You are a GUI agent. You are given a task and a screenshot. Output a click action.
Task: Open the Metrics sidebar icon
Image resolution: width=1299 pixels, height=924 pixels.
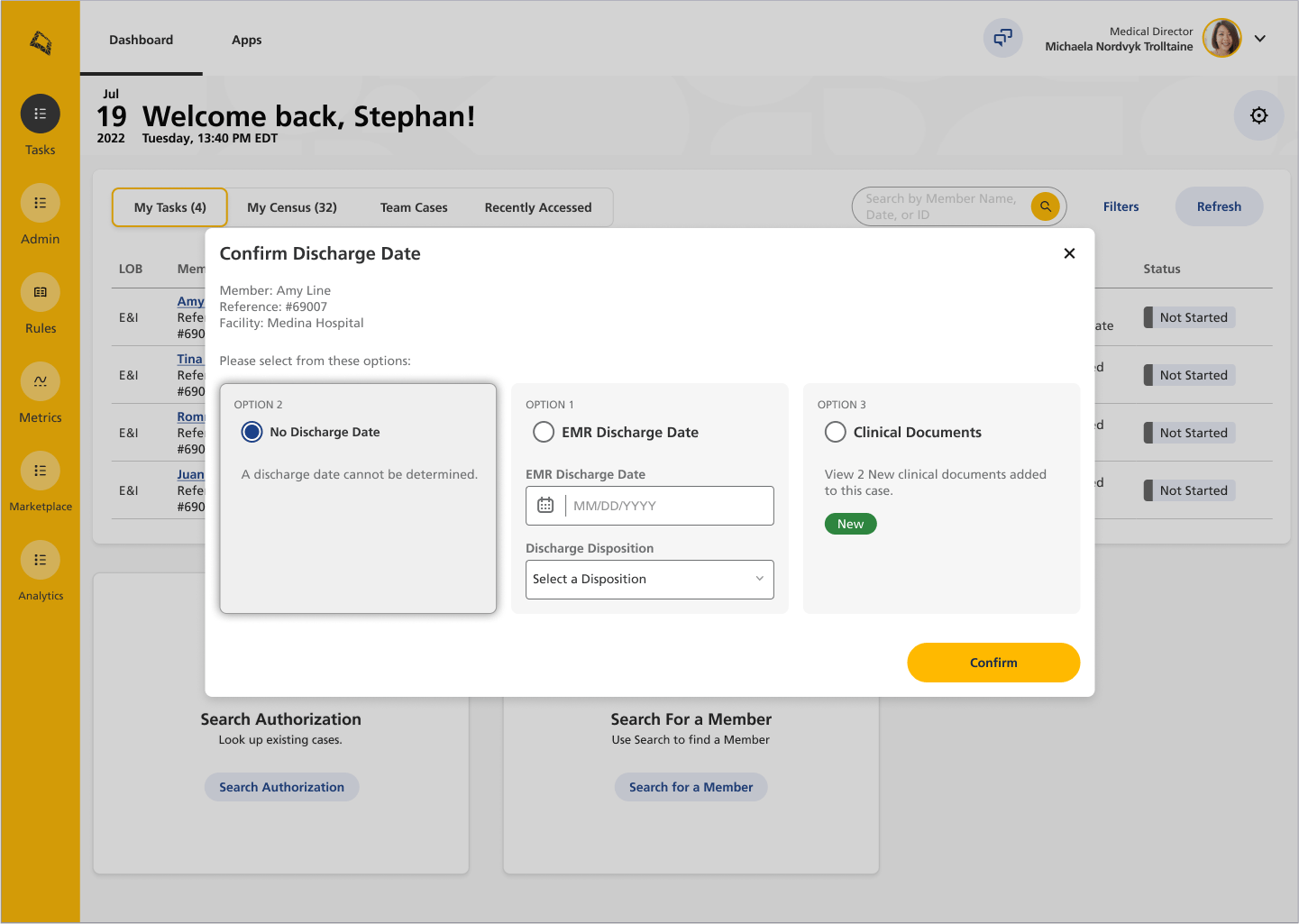[41, 382]
